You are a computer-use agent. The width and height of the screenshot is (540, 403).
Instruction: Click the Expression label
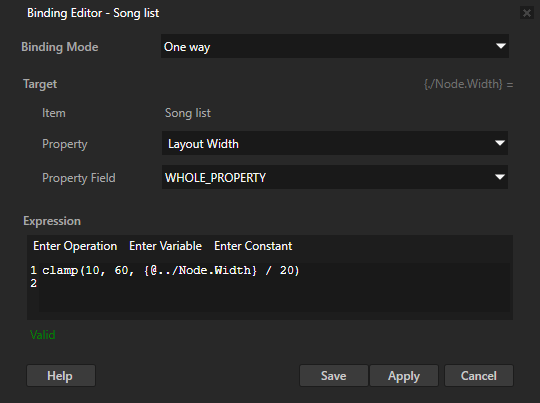click(52, 221)
